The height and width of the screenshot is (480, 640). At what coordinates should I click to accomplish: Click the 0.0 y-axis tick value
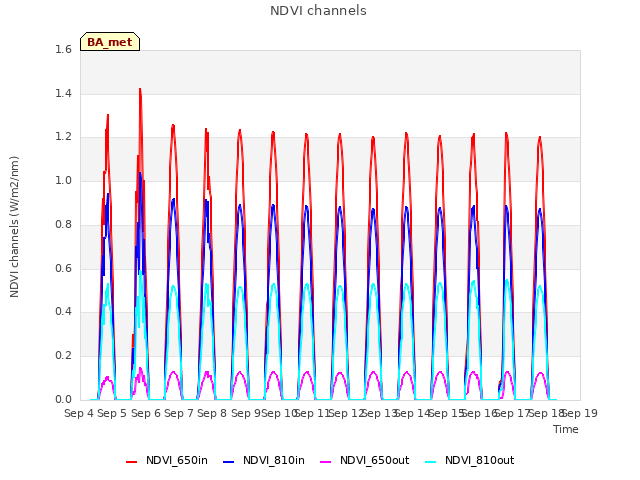coord(63,399)
